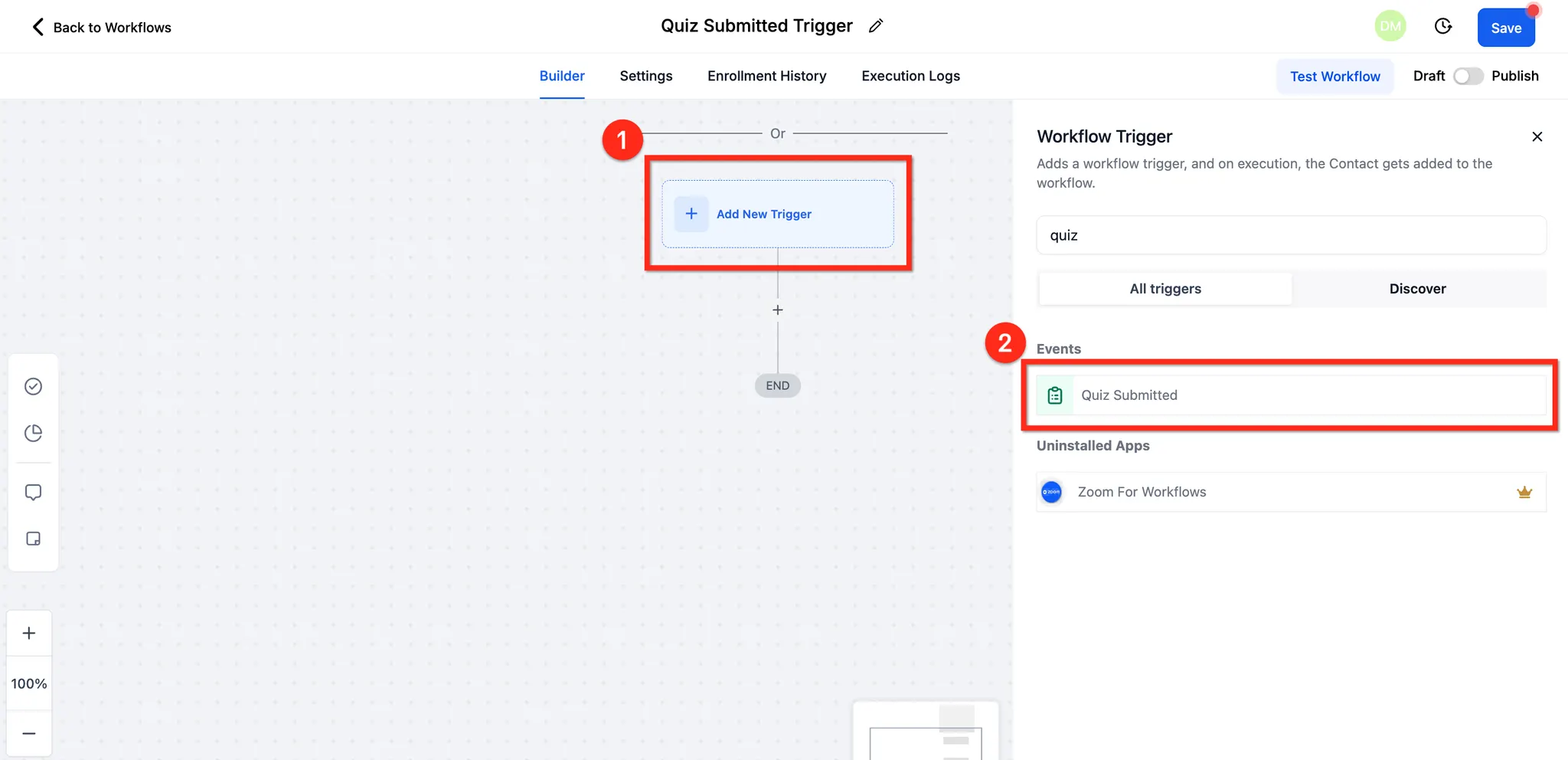Click Add New Trigger box
The image size is (1568, 760).
778,214
